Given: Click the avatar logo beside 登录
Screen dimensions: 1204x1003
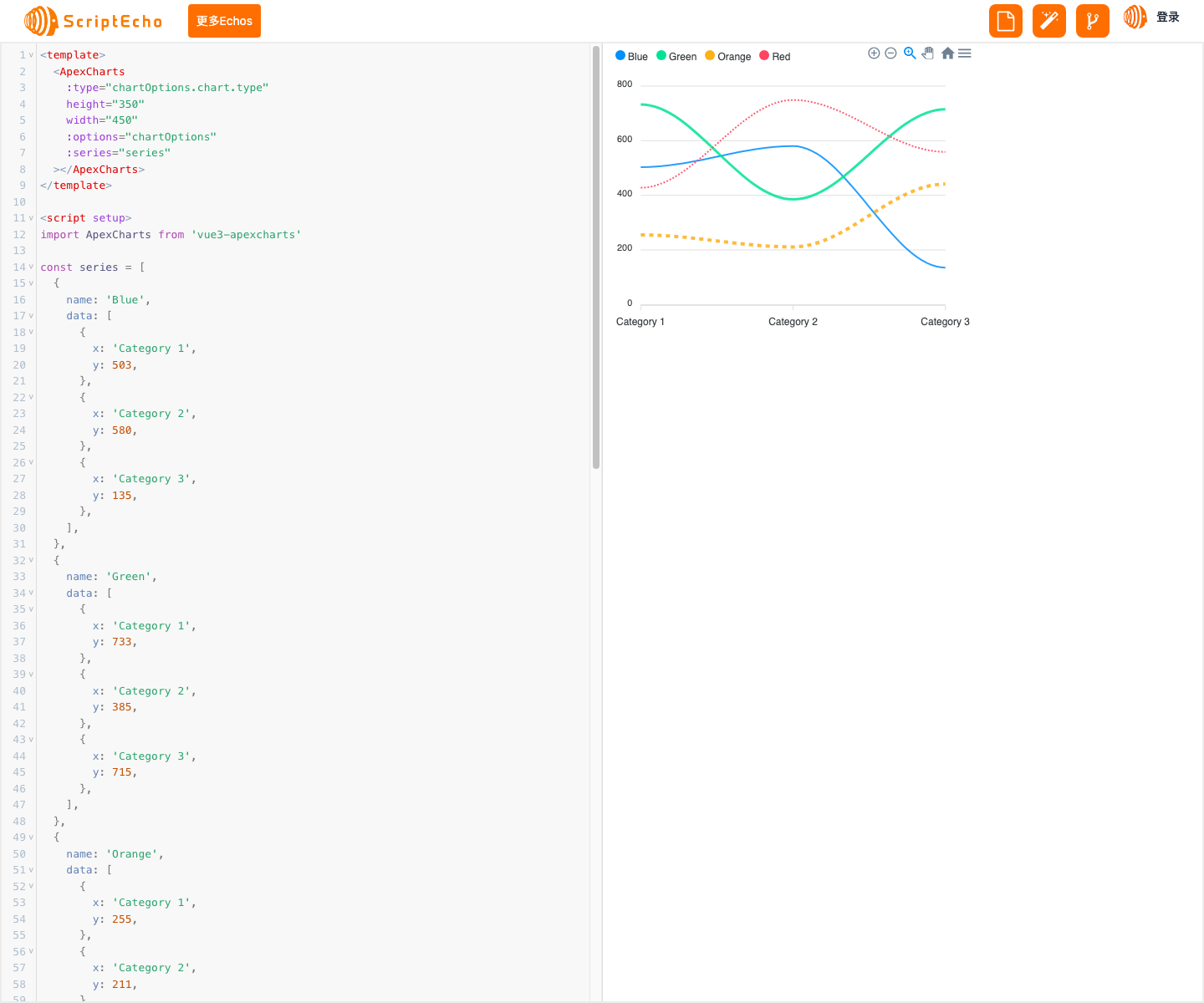Looking at the screenshot, I should pos(1135,17).
